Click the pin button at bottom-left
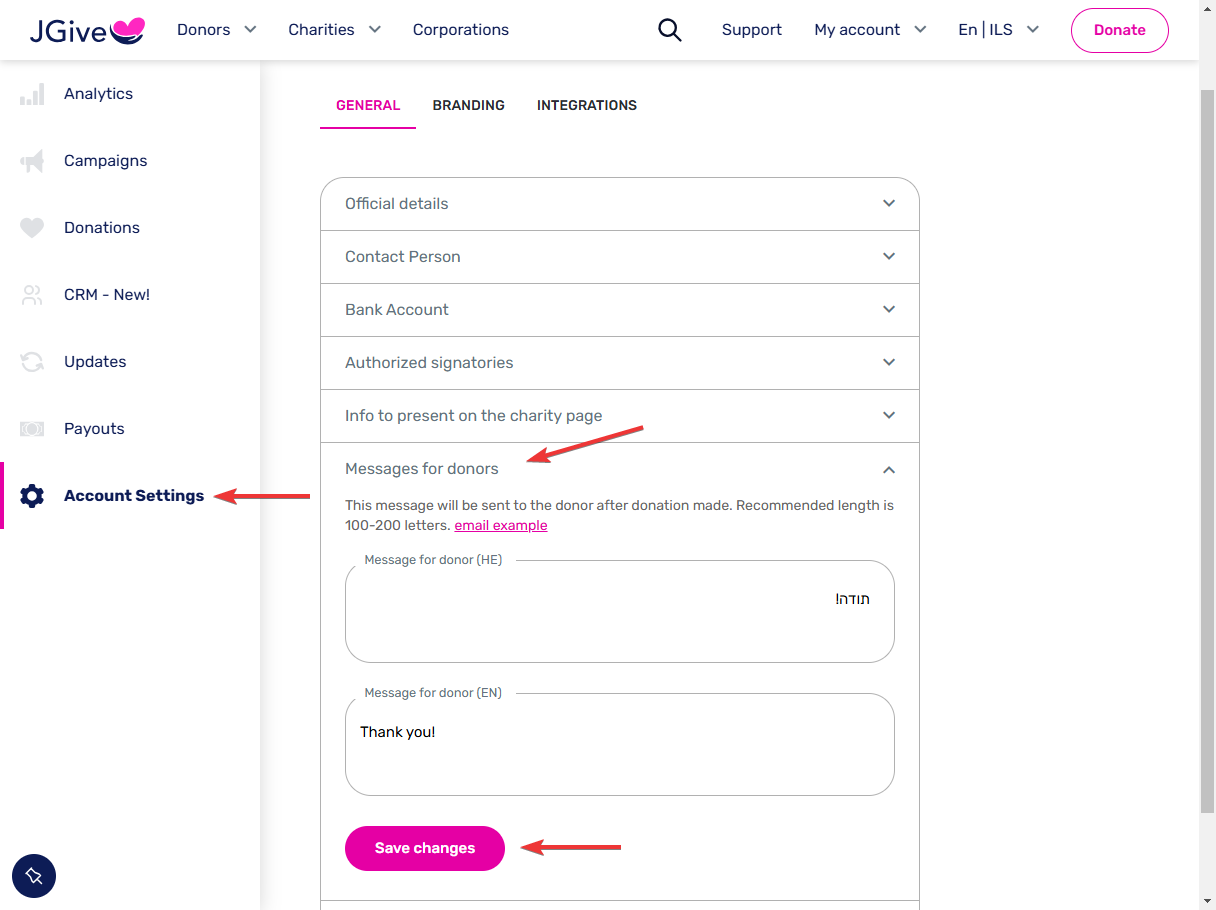The width and height of the screenshot is (1216, 910). (x=34, y=876)
